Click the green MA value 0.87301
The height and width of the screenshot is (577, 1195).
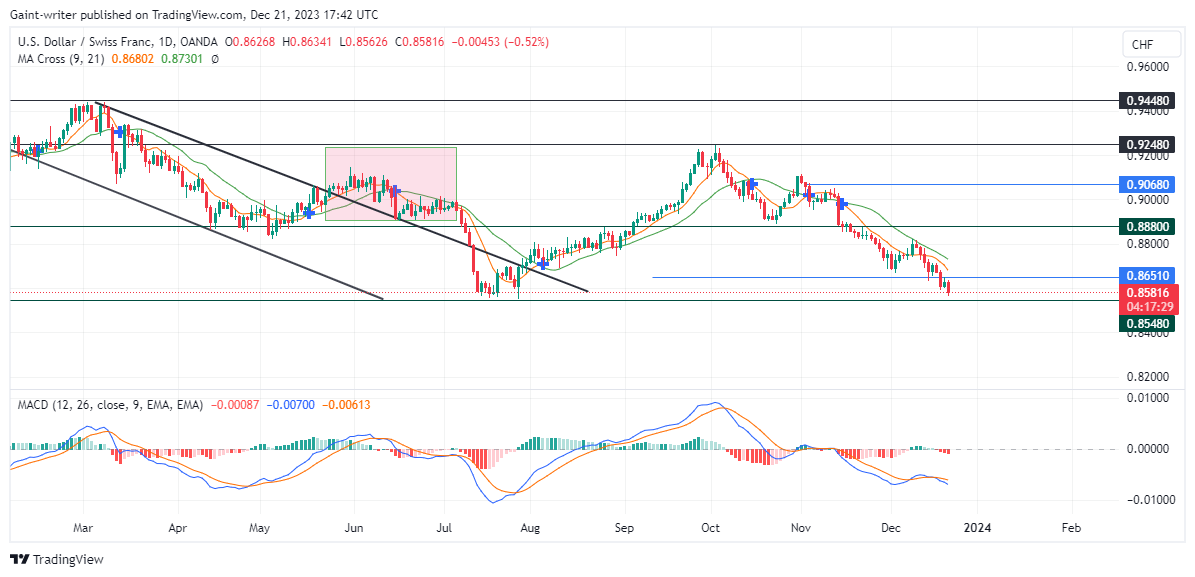(x=181, y=59)
